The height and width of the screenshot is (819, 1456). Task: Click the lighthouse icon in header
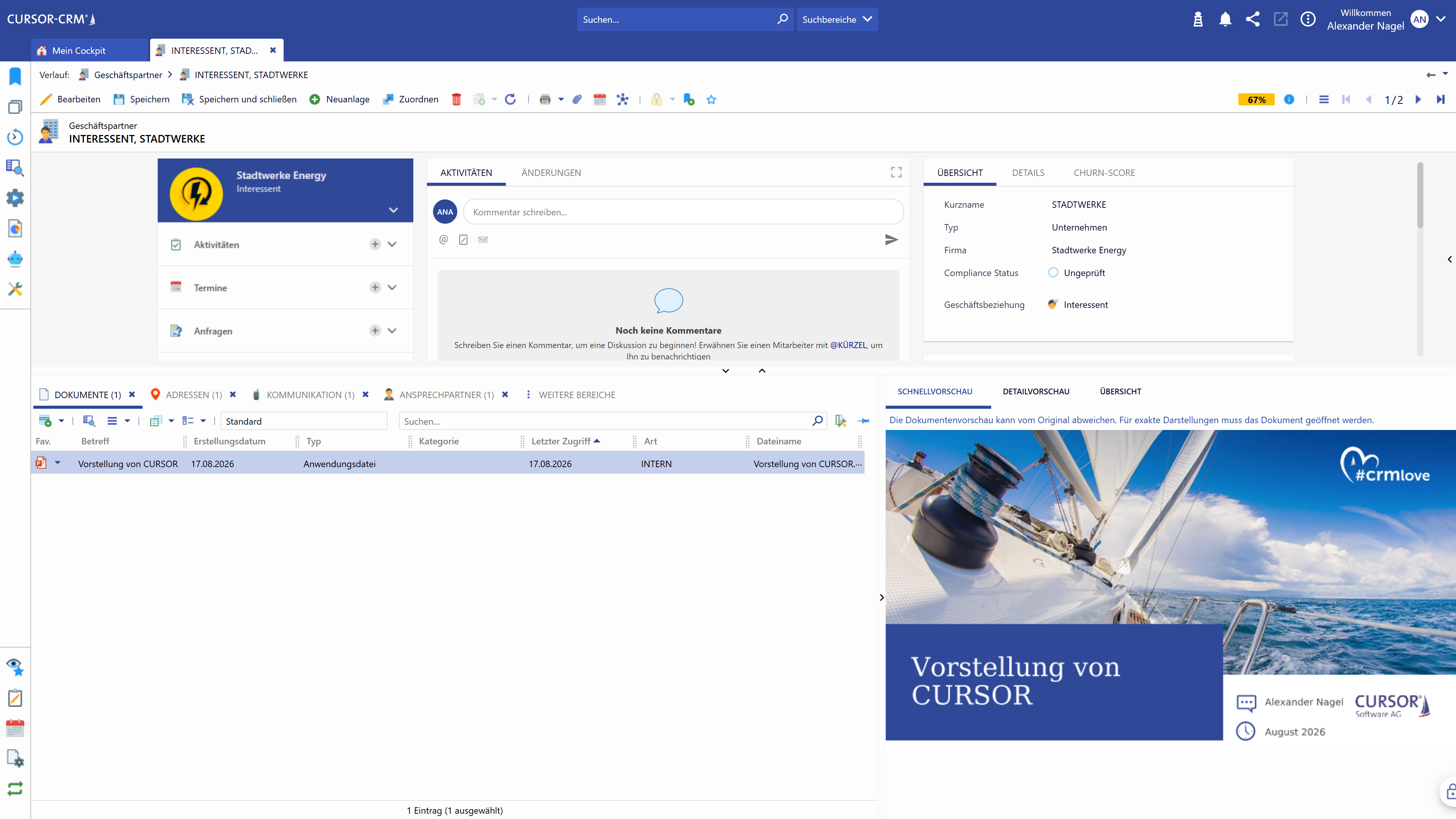click(1198, 19)
